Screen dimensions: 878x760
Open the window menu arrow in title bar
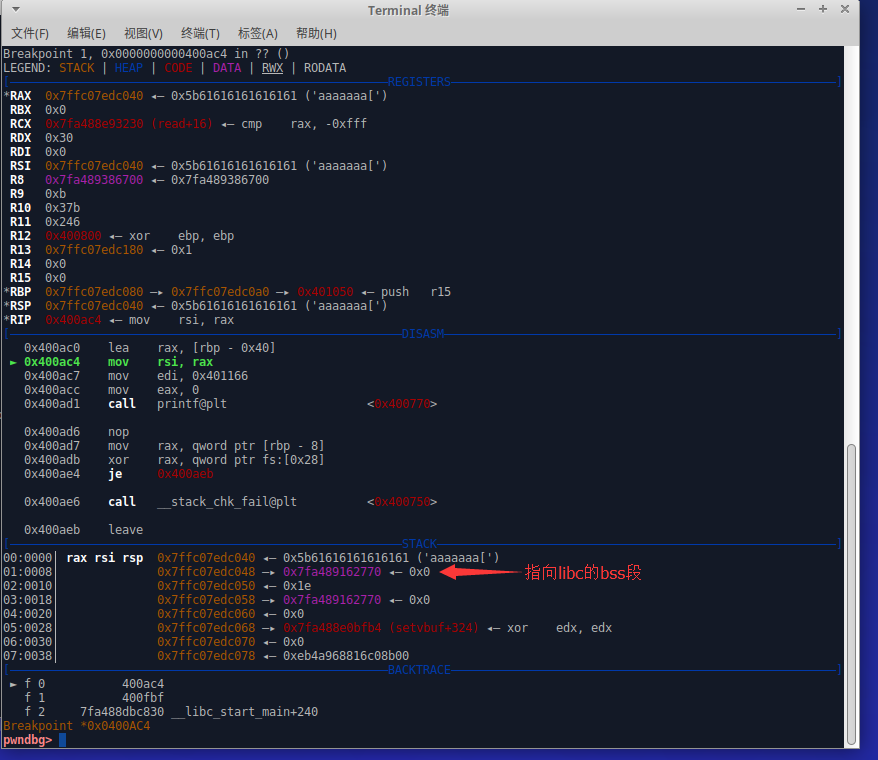[x=13, y=9]
